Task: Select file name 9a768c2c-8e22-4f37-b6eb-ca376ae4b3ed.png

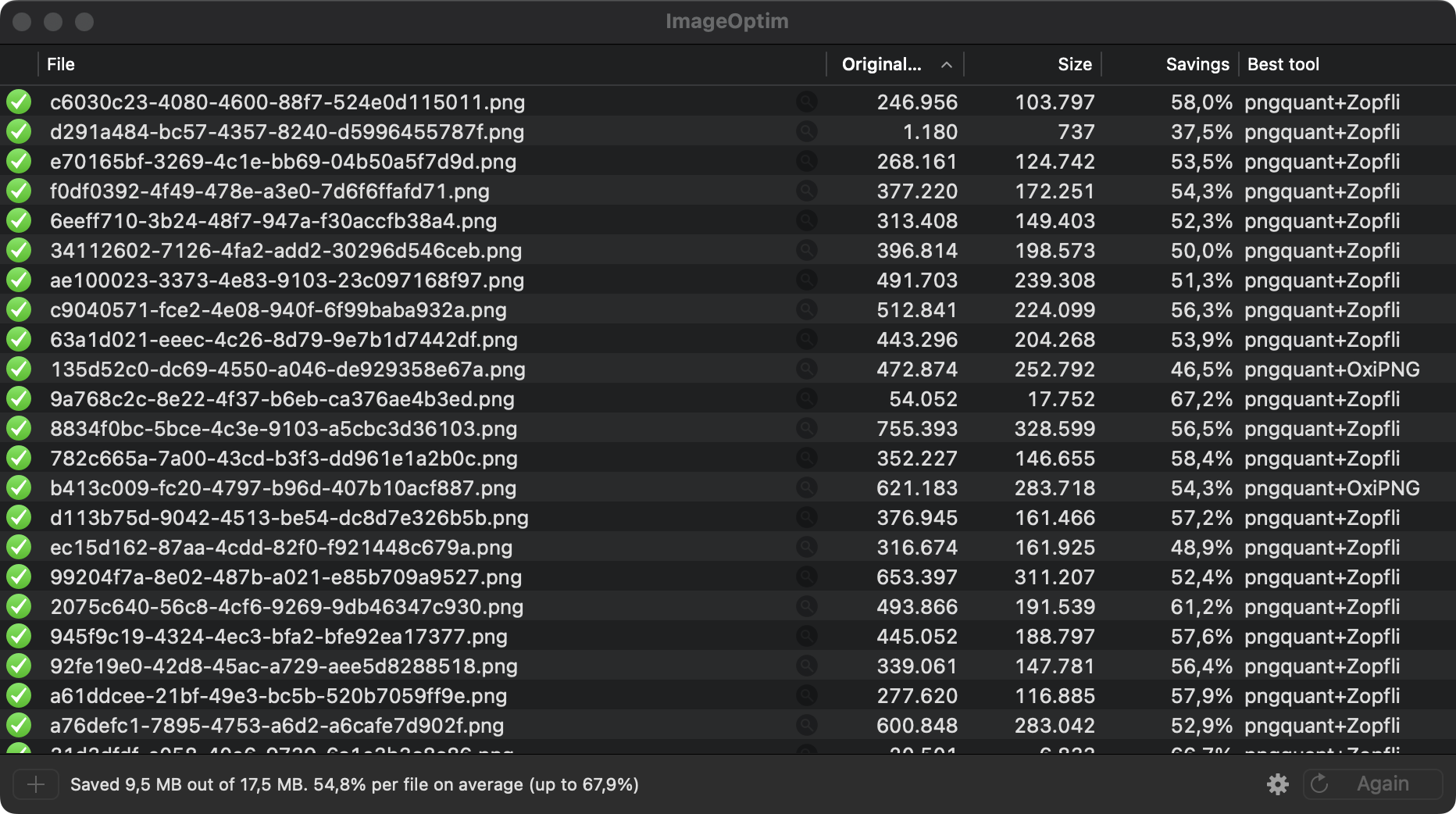Action: 283,399
